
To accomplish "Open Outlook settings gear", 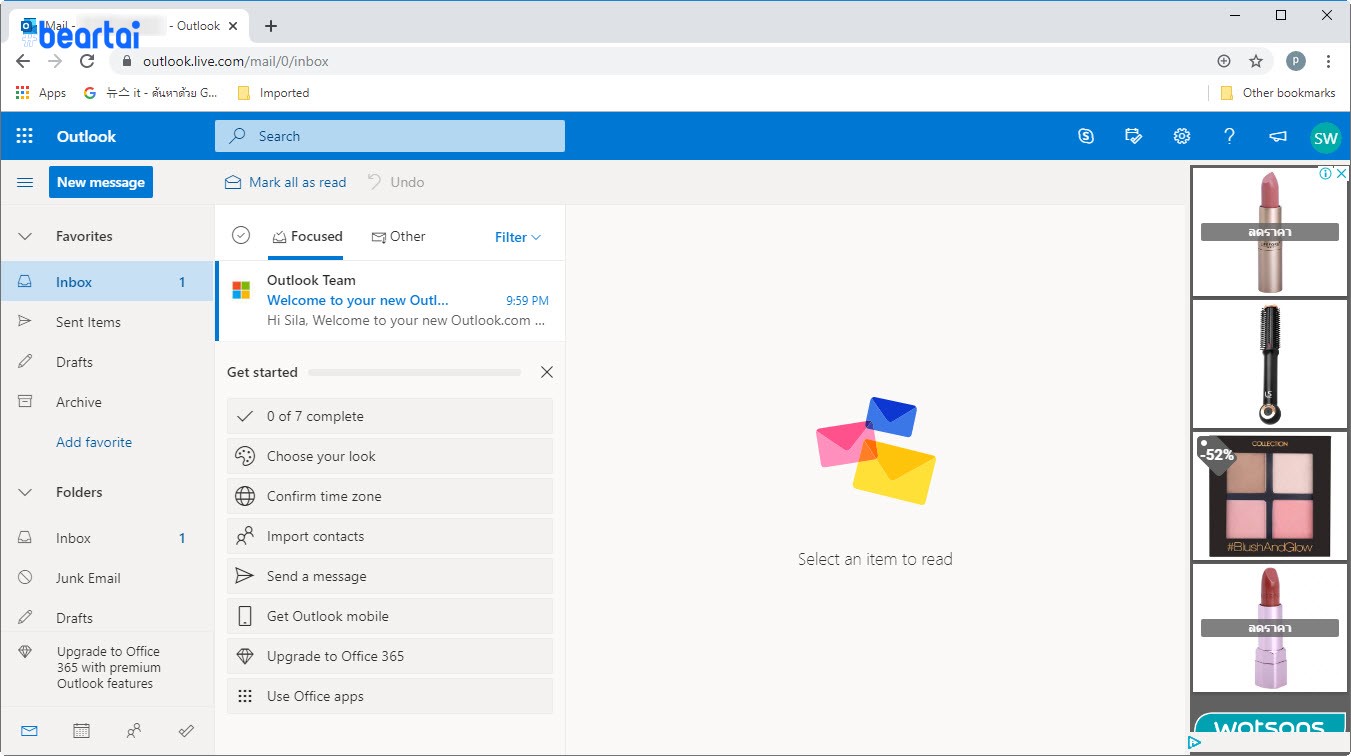I will point(1182,136).
